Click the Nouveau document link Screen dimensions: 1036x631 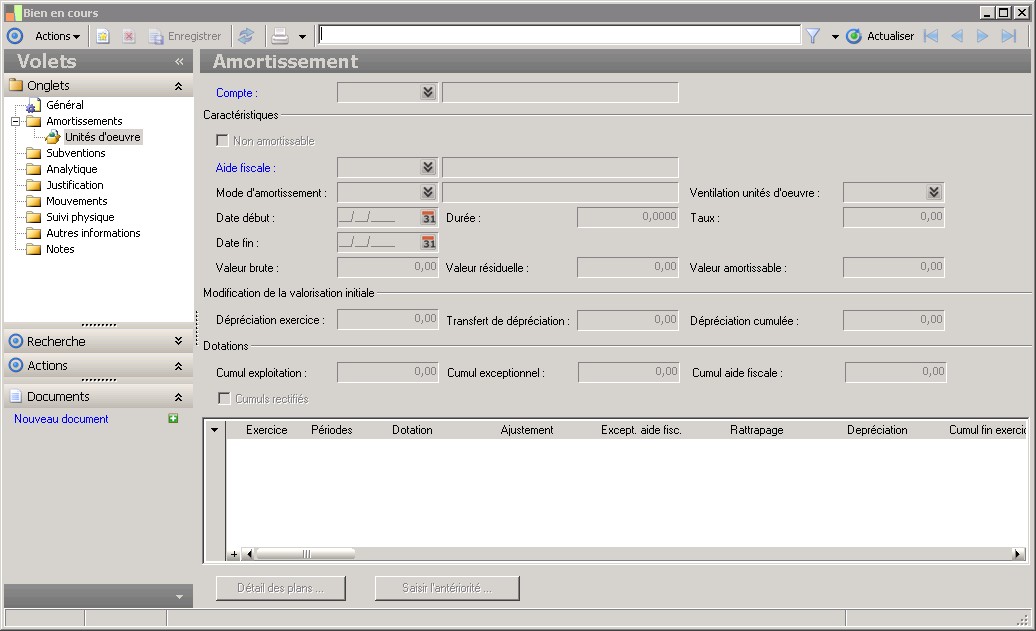[x=61, y=419]
